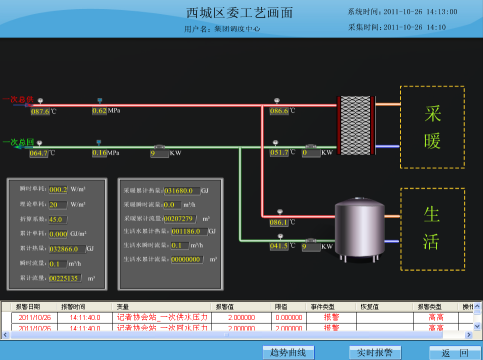Click alarm table's vertical scrollbar down arrow
Viewport: 483px width, 360px height.
(477, 326)
